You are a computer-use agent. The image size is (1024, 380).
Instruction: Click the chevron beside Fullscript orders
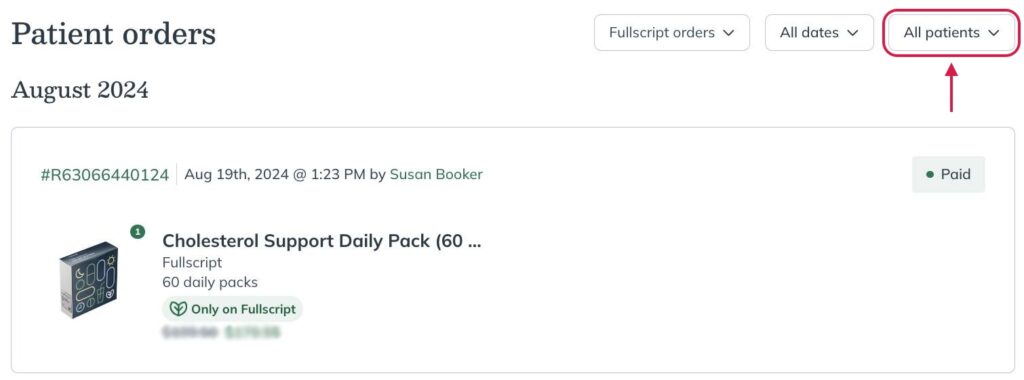tap(729, 33)
